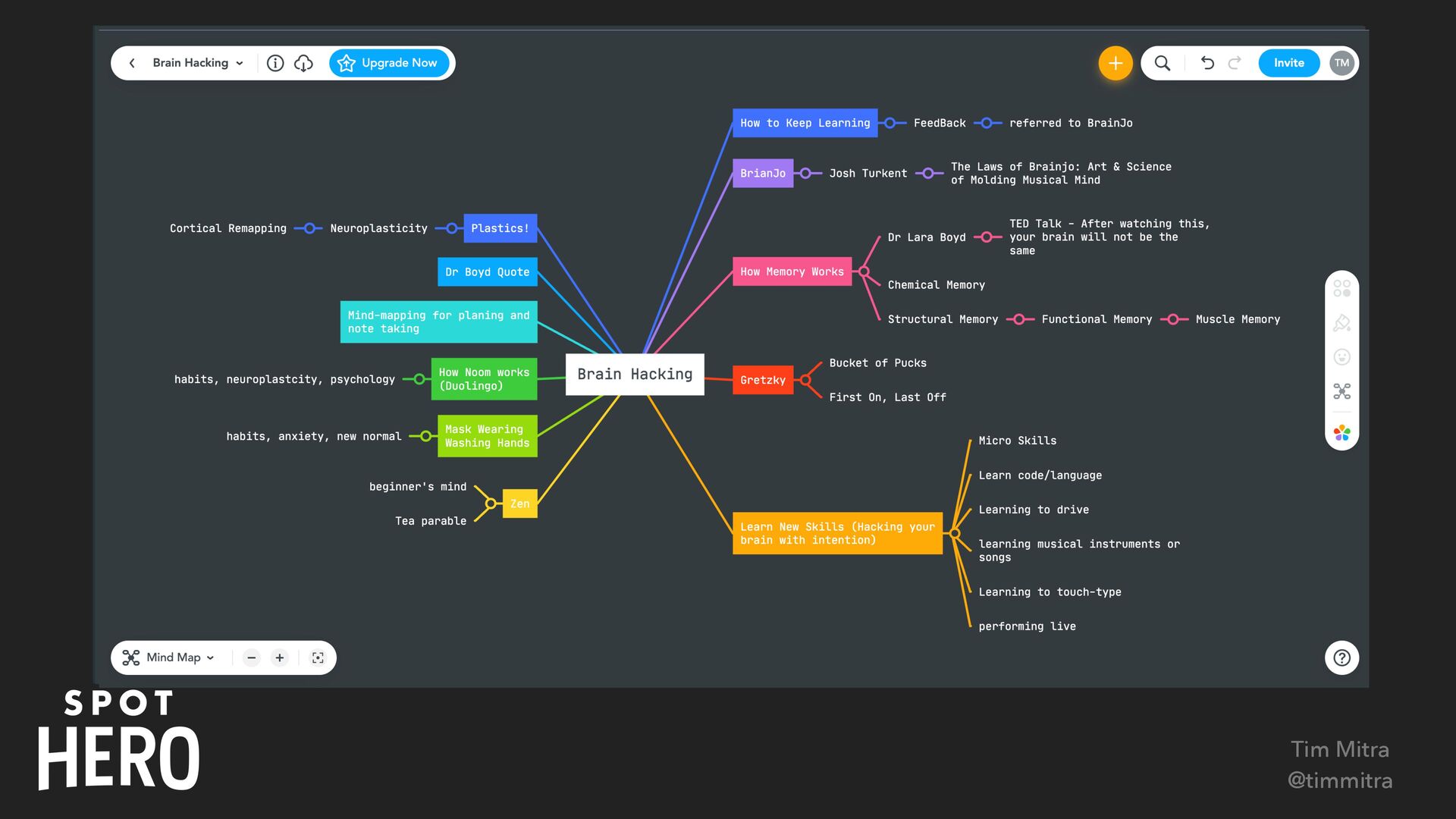
Task: Select the Plastics! blue node
Action: tap(500, 228)
